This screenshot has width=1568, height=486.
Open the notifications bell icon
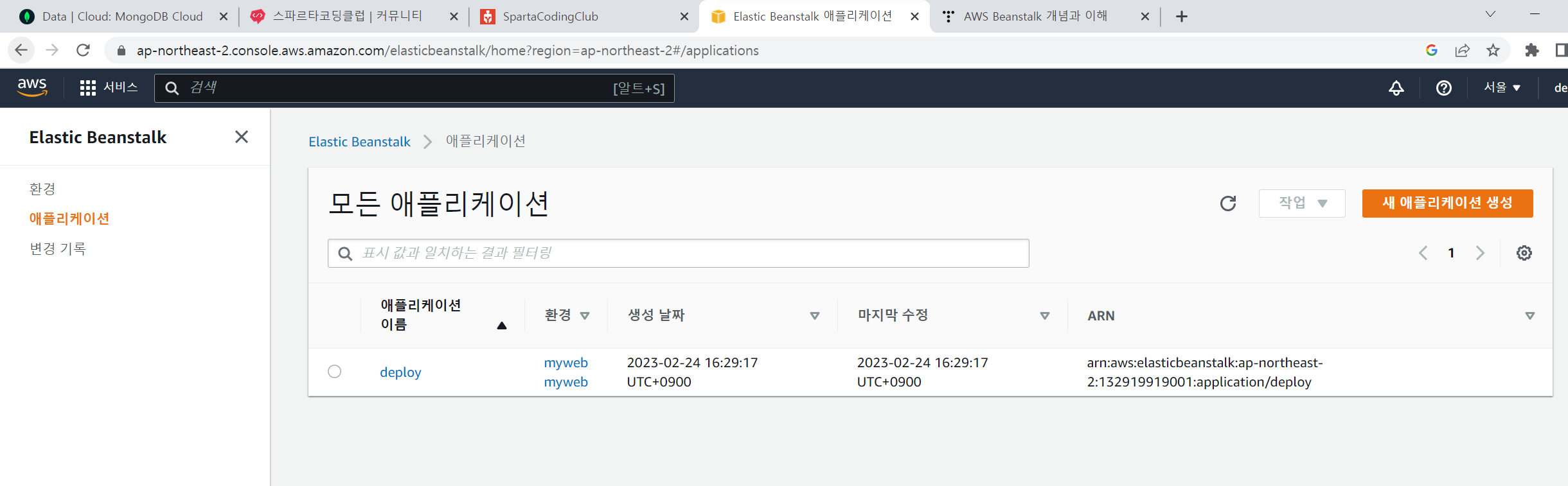[x=1396, y=88]
